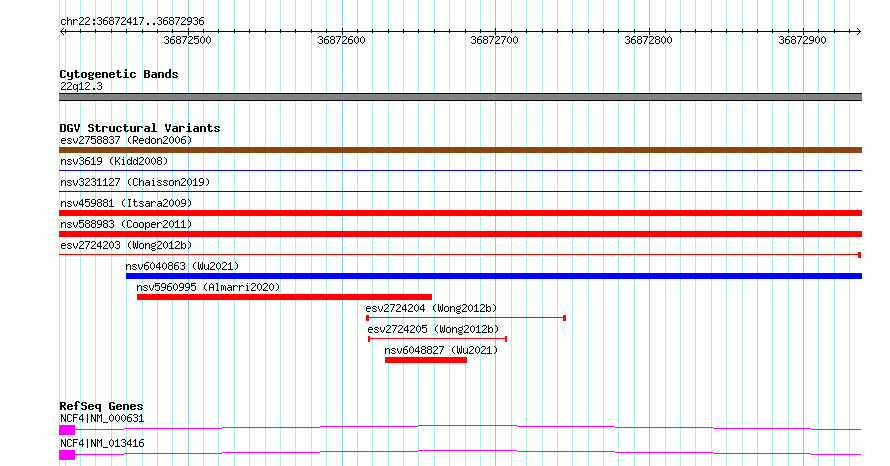Open variant nsv6048827 (Wu2021) label
This screenshot has width=890, height=466.
click(441, 350)
